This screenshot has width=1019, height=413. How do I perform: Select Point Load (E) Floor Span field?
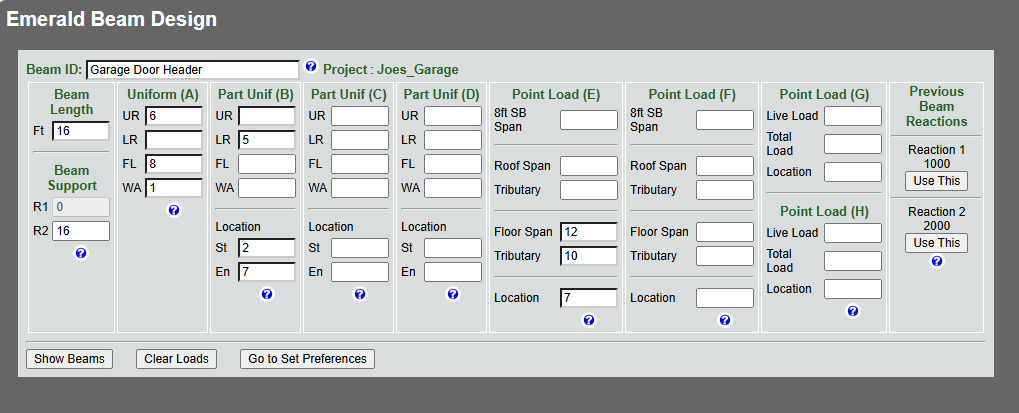pos(589,232)
